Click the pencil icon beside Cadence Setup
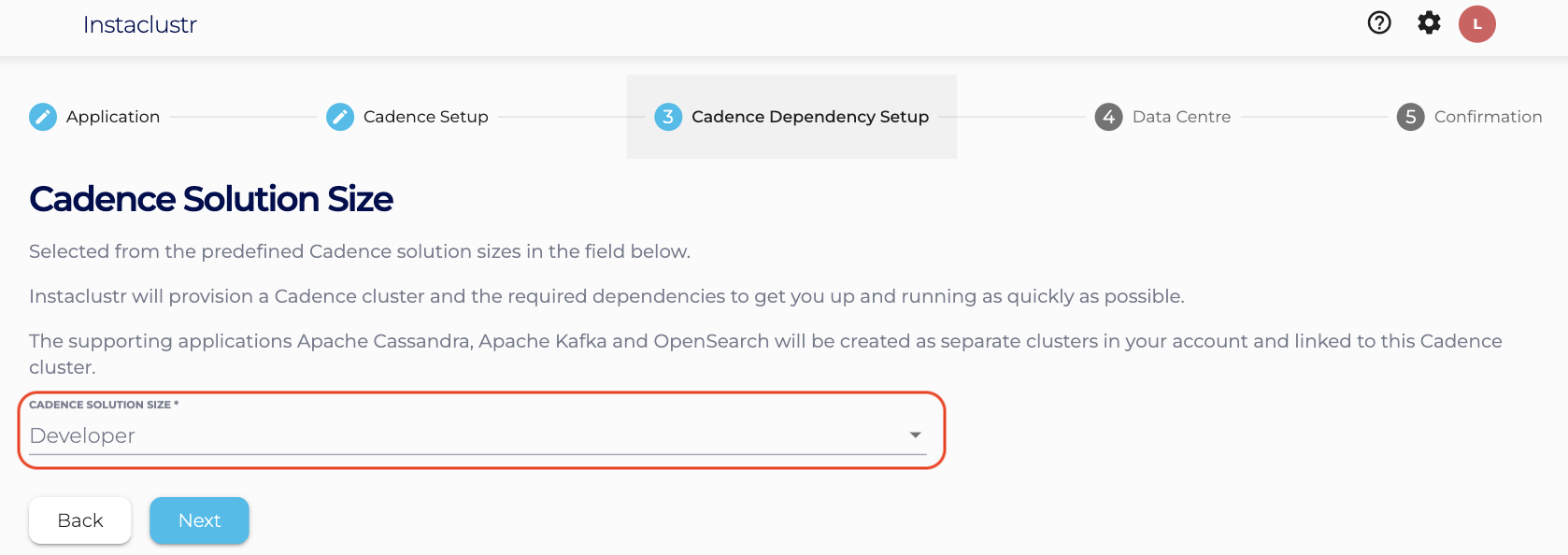 (x=340, y=117)
